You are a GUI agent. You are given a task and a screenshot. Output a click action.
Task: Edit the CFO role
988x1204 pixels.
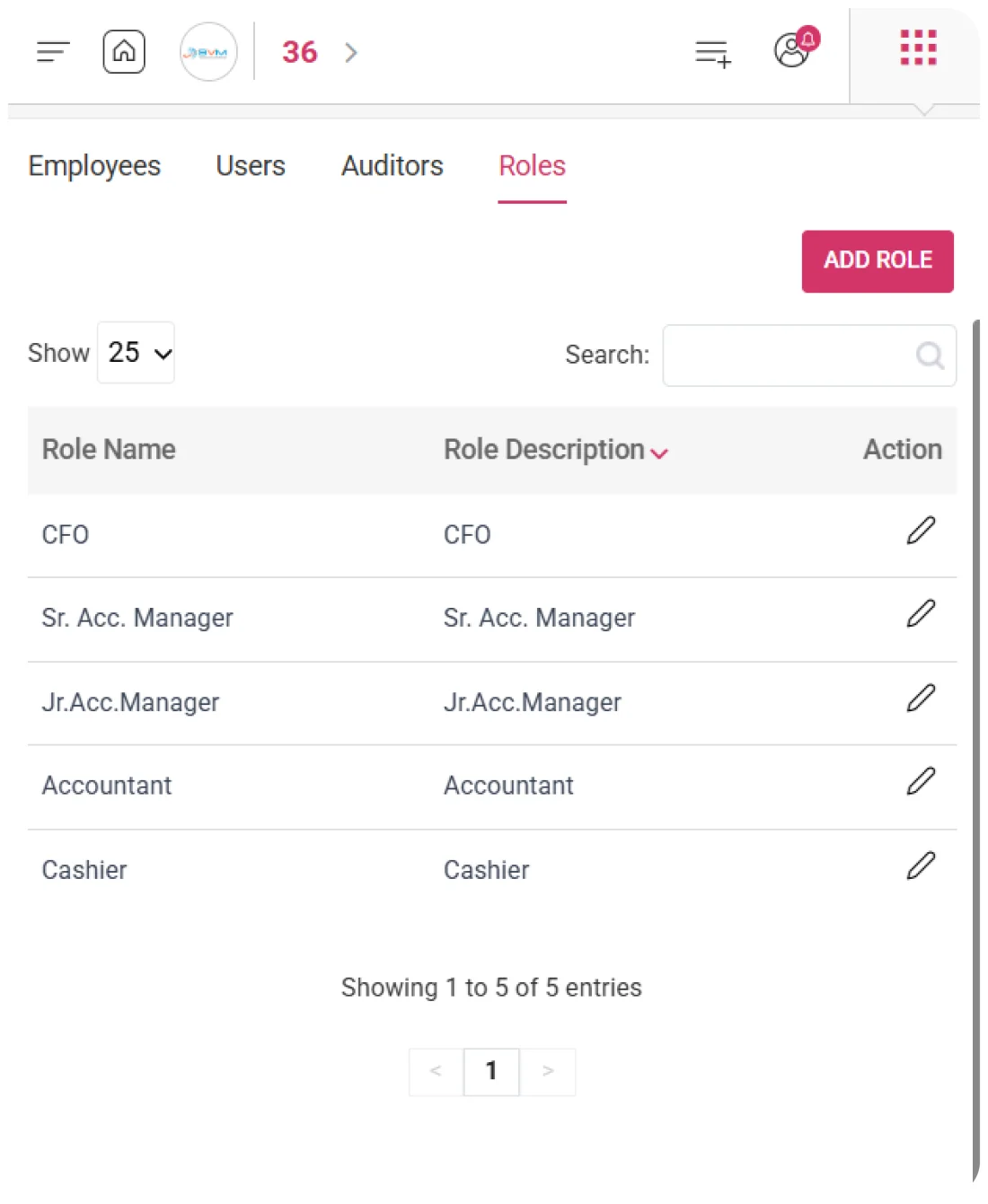pos(921,531)
